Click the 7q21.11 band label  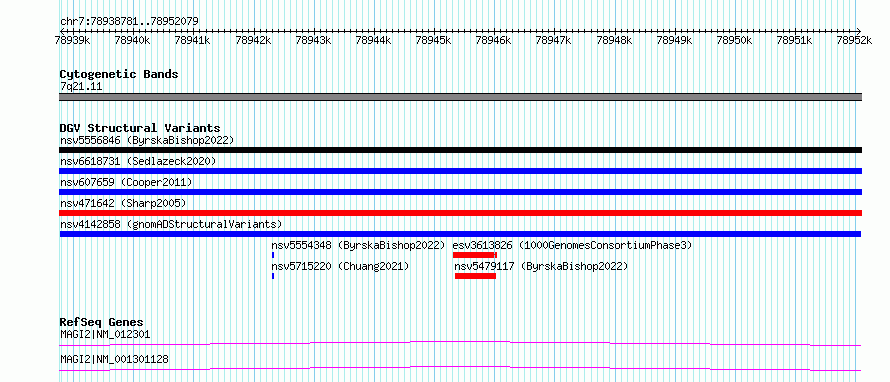(x=81, y=87)
